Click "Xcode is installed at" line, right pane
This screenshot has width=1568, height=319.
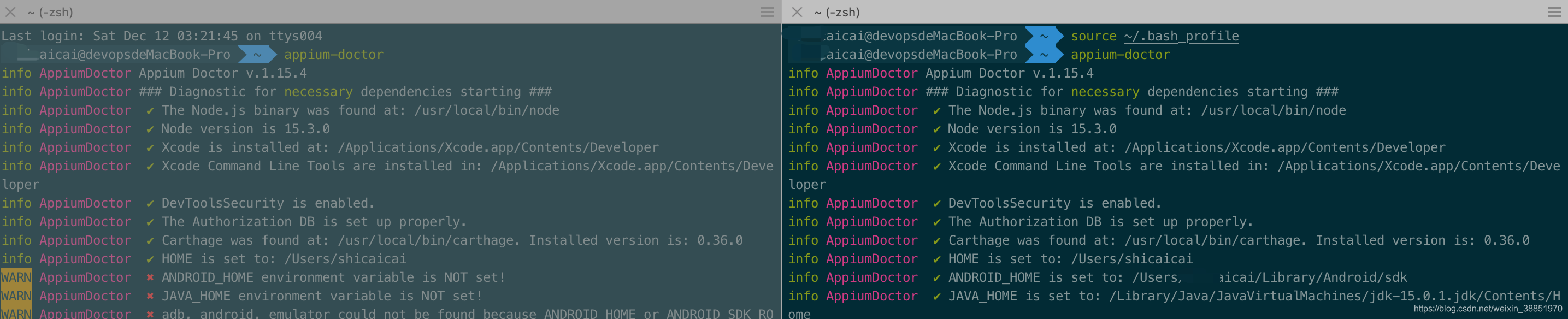[1196, 147]
